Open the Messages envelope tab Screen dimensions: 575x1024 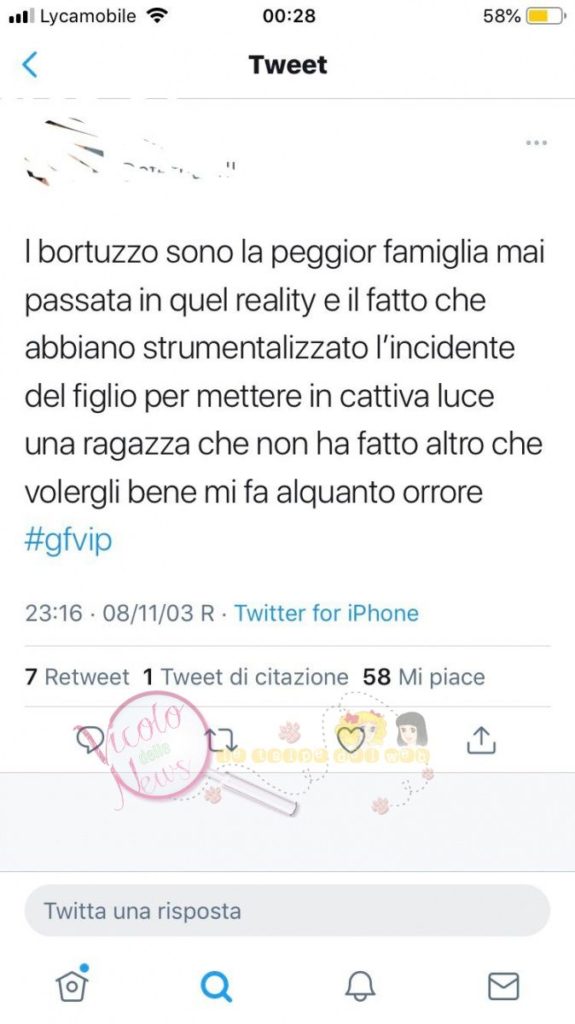[504, 985]
